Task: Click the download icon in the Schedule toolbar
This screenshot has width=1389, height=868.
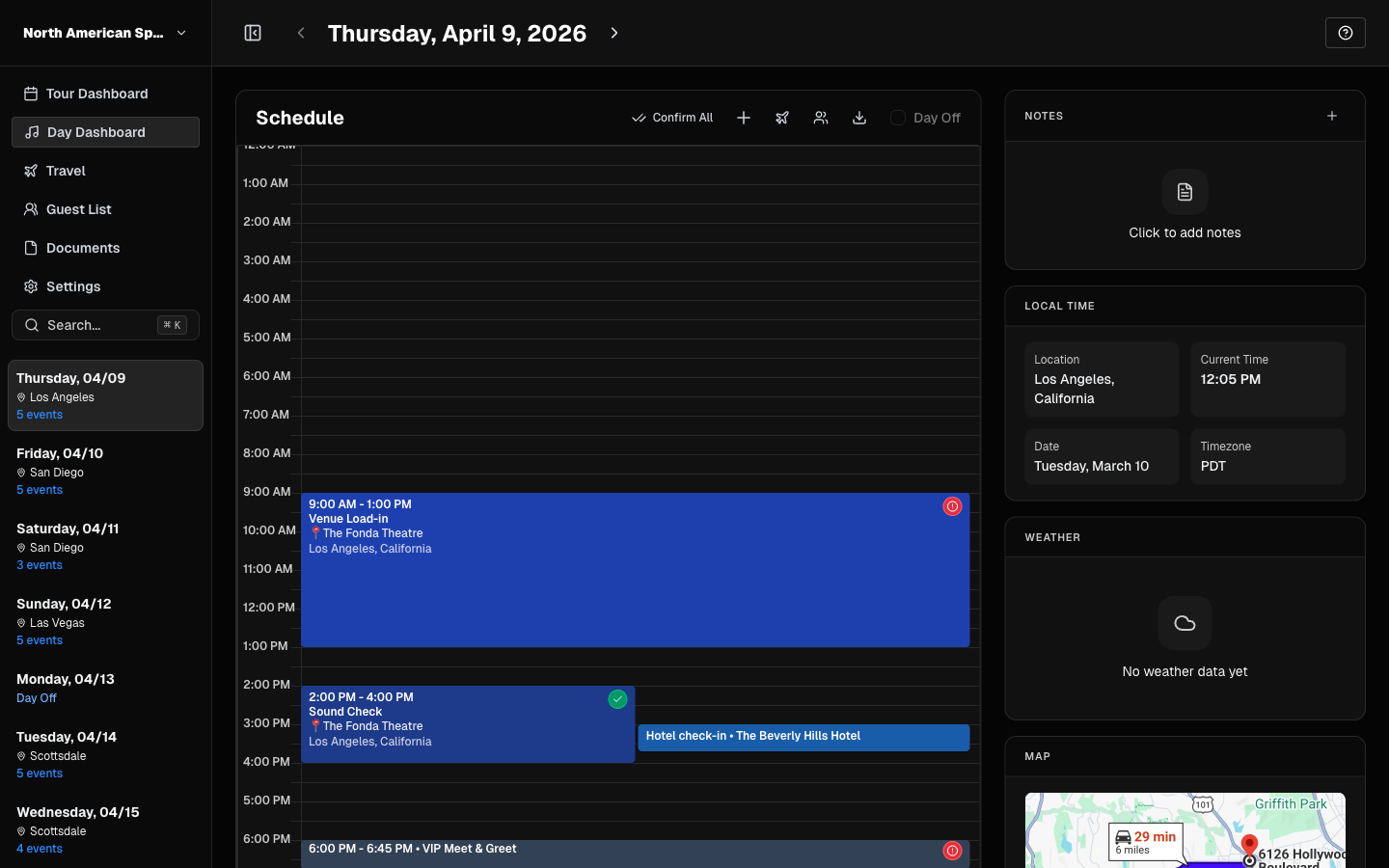Action: coord(859,117)
